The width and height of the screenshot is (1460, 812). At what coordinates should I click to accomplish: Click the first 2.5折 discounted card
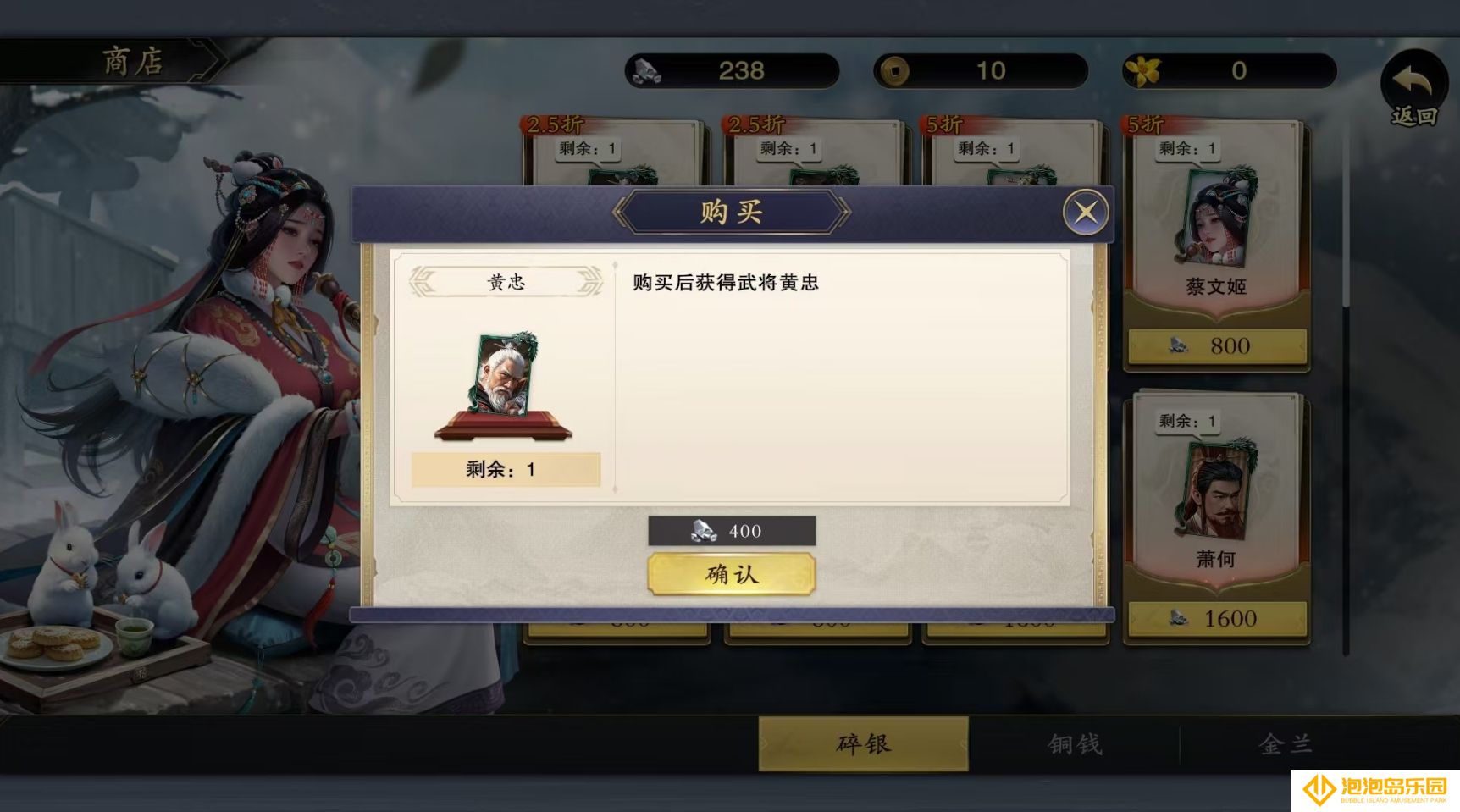point(614,152)
